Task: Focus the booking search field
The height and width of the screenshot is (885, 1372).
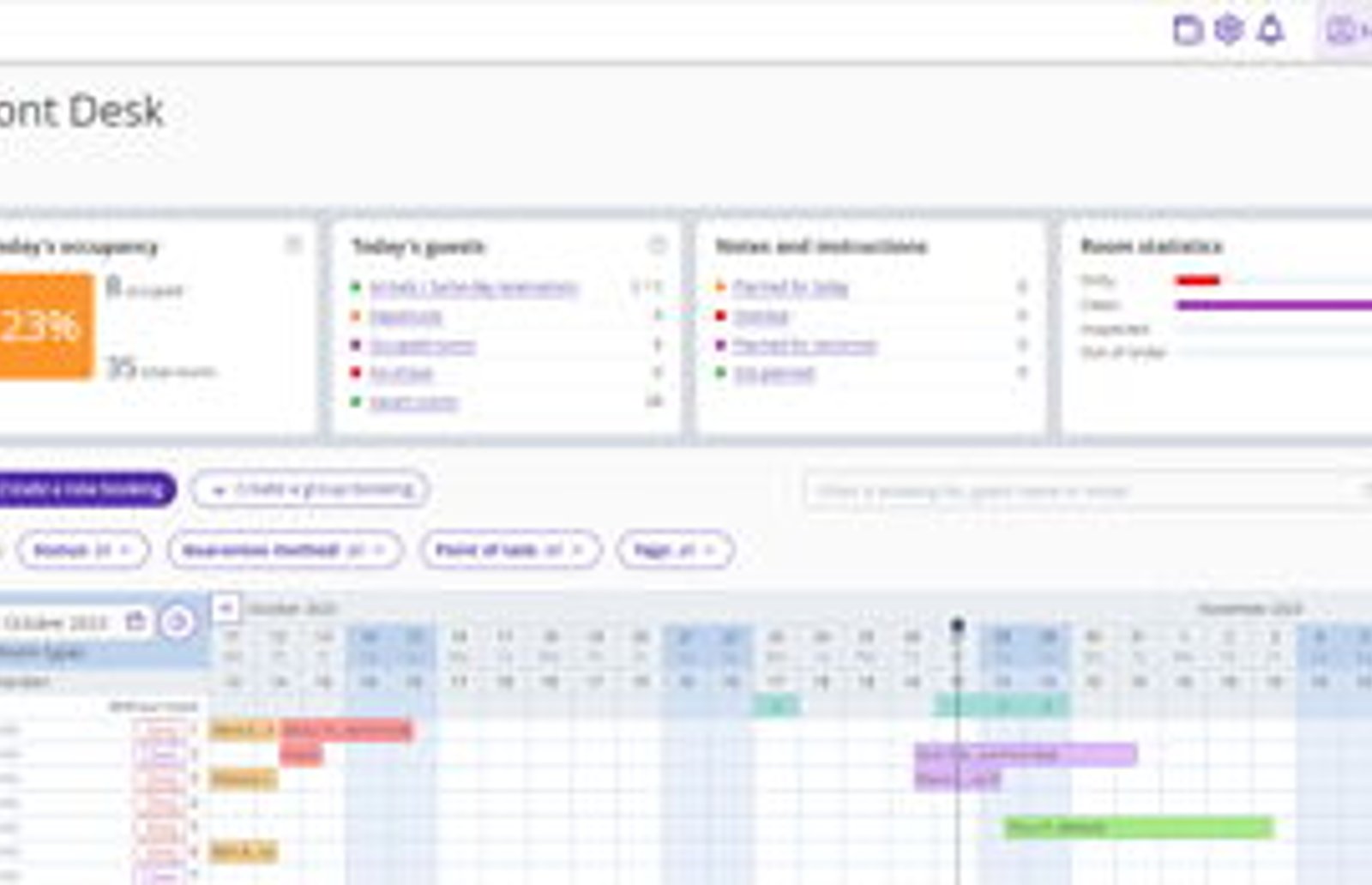Action: tap(1087, 491)
